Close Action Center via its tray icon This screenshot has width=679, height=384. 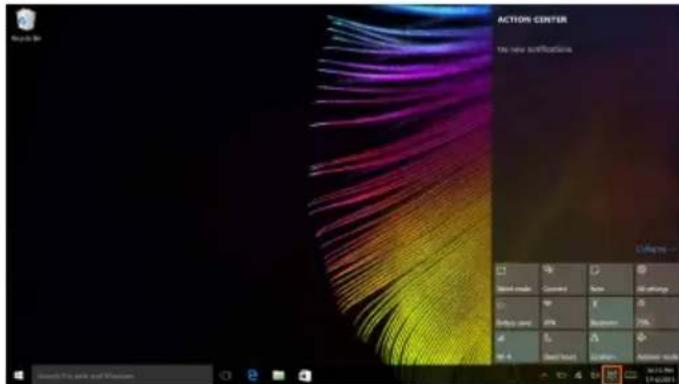pos(611,375)
